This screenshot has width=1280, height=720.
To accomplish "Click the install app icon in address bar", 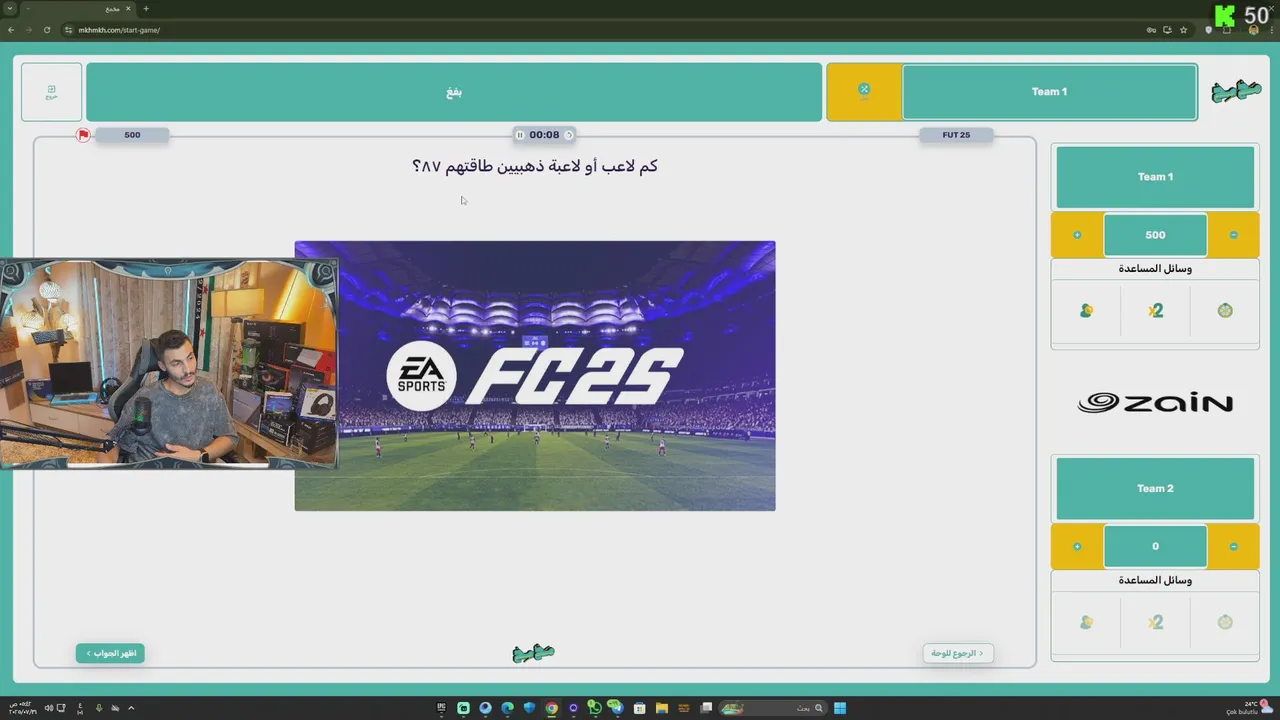I will (x=1167, y=30).
